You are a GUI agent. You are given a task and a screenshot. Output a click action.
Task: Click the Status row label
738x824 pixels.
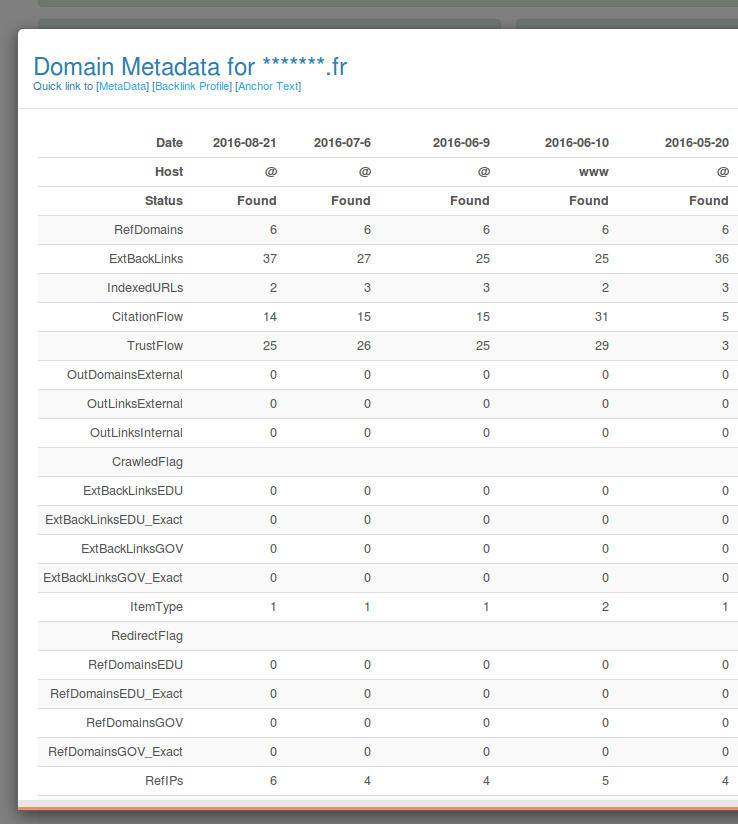[164, 201]
